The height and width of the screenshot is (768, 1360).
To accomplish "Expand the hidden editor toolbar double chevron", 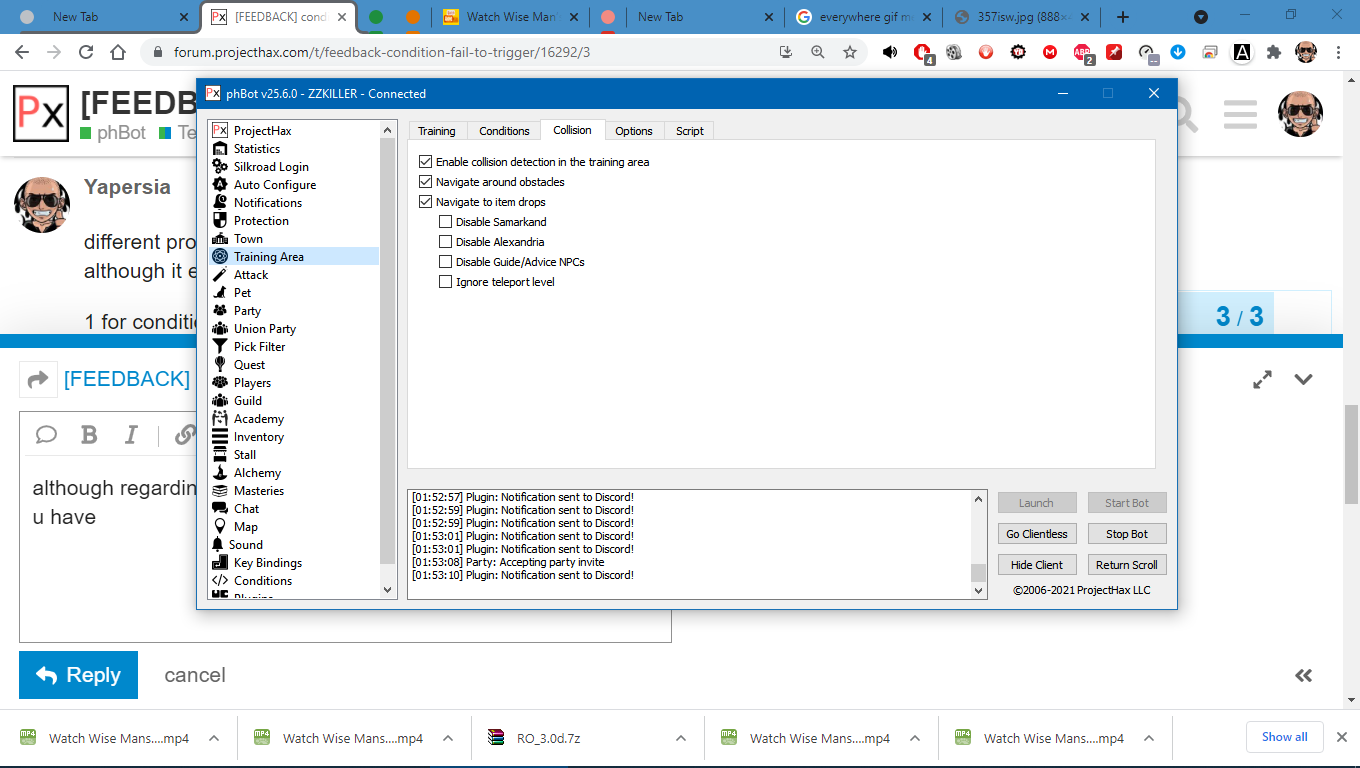I will 1303,676.
